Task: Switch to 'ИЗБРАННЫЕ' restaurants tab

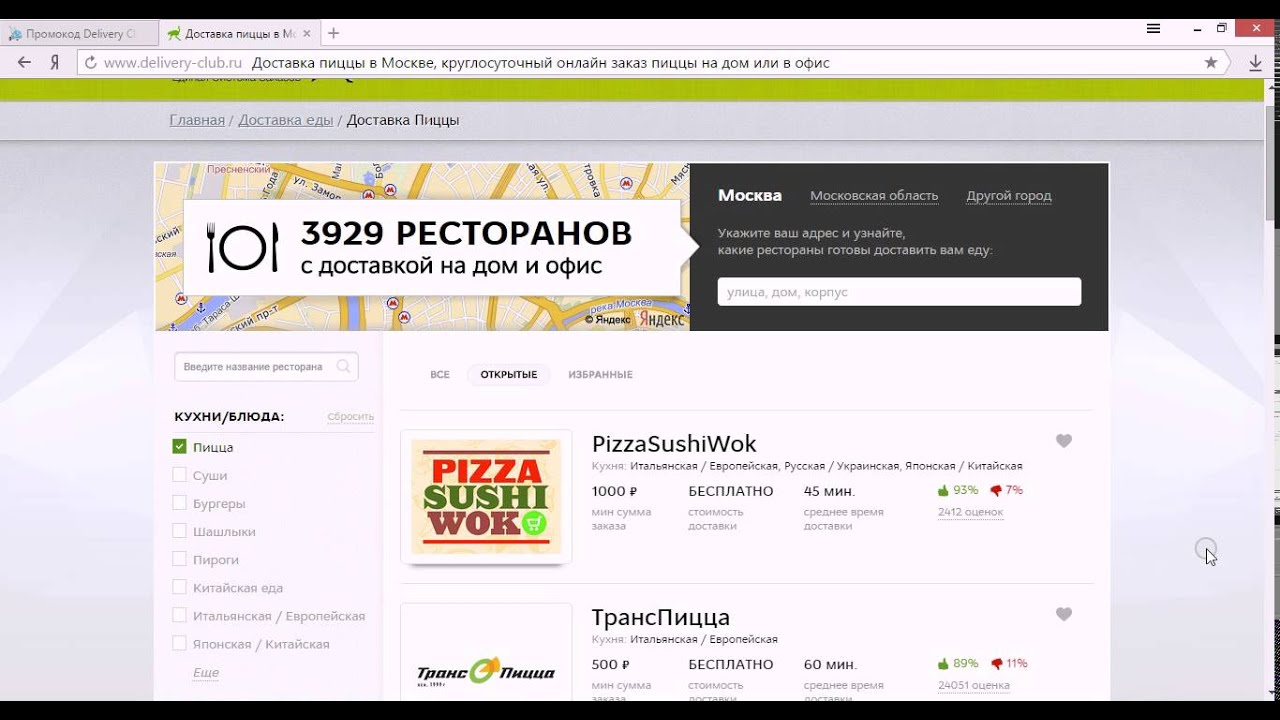Action: (x=600, y=374)
